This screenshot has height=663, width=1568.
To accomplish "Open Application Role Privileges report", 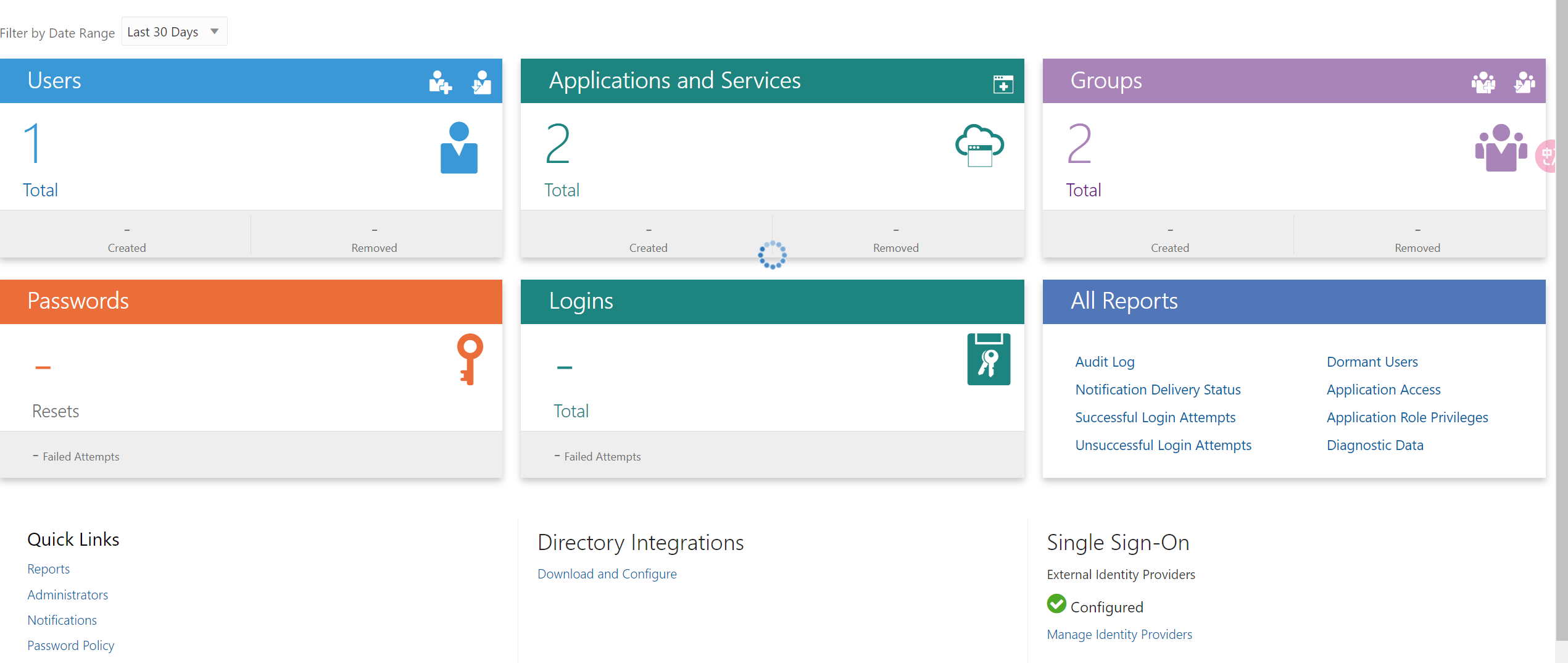I will click(x=1407, y=417).
